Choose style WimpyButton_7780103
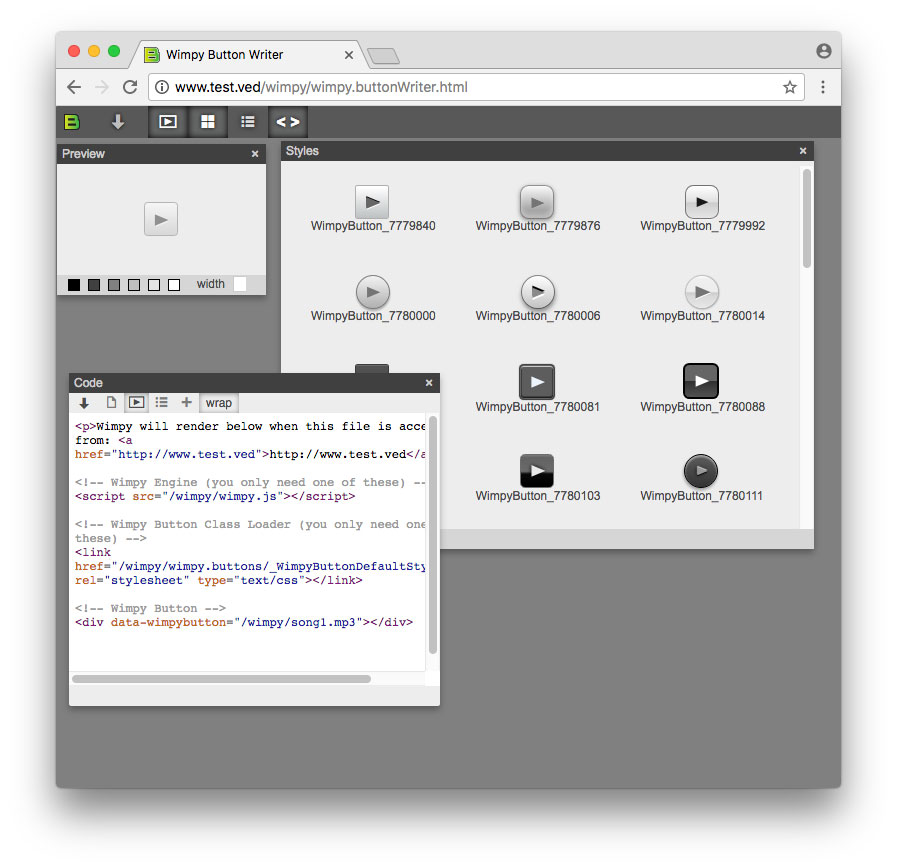 click(x=537, y=478)
